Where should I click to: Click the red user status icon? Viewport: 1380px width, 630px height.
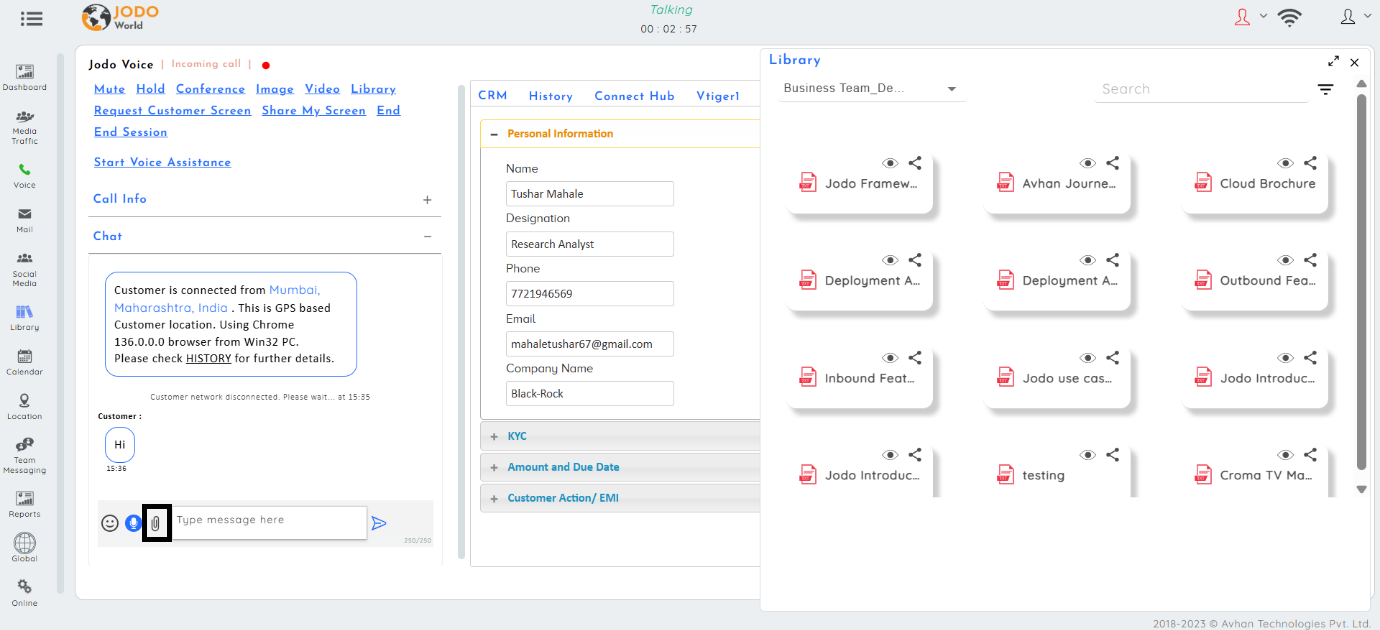(1243, 17)
